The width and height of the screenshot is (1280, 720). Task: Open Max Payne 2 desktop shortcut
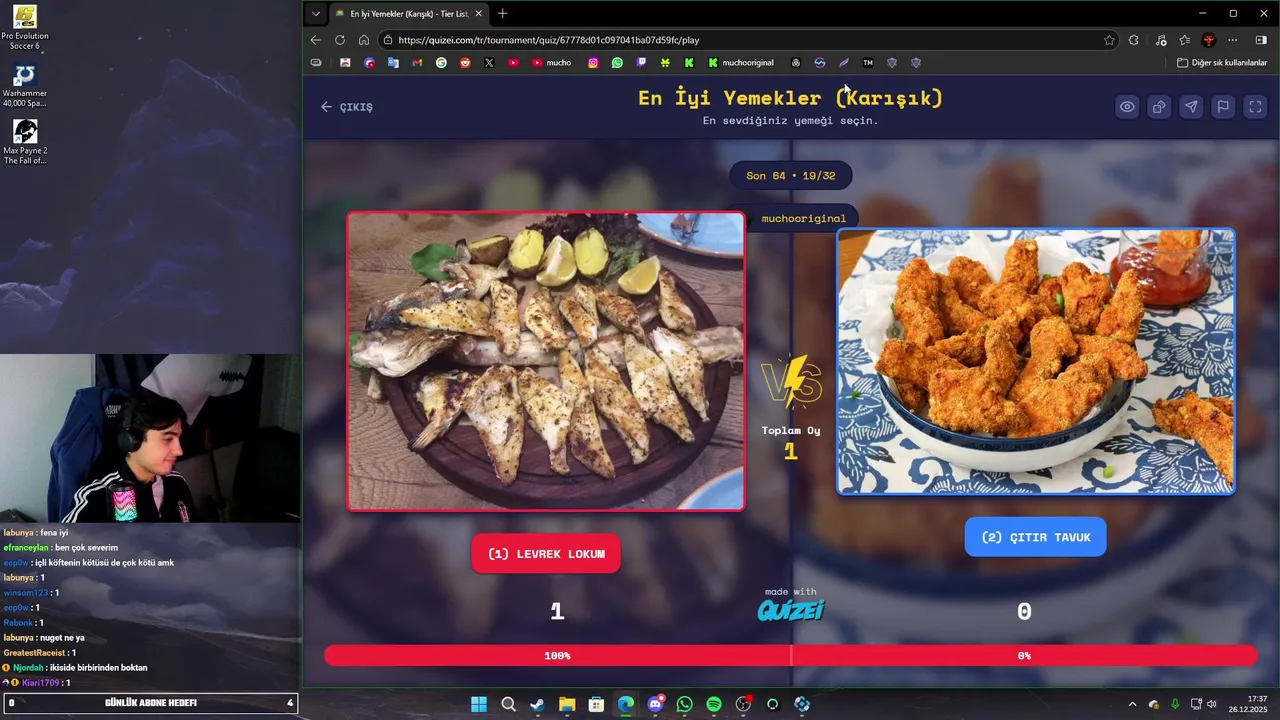coord(25,142)
